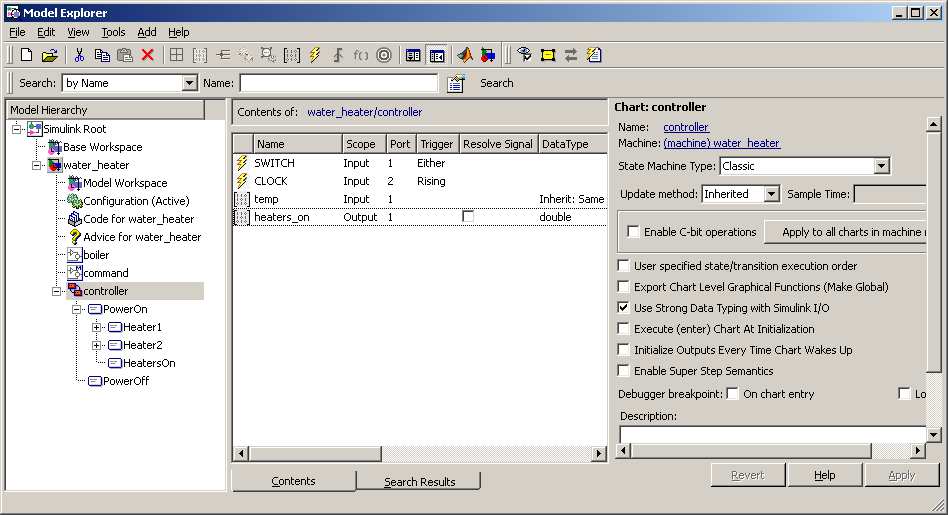948x515 pixels.
Task: Toggle the dialog view pane icon
Action: pos(437,56)
